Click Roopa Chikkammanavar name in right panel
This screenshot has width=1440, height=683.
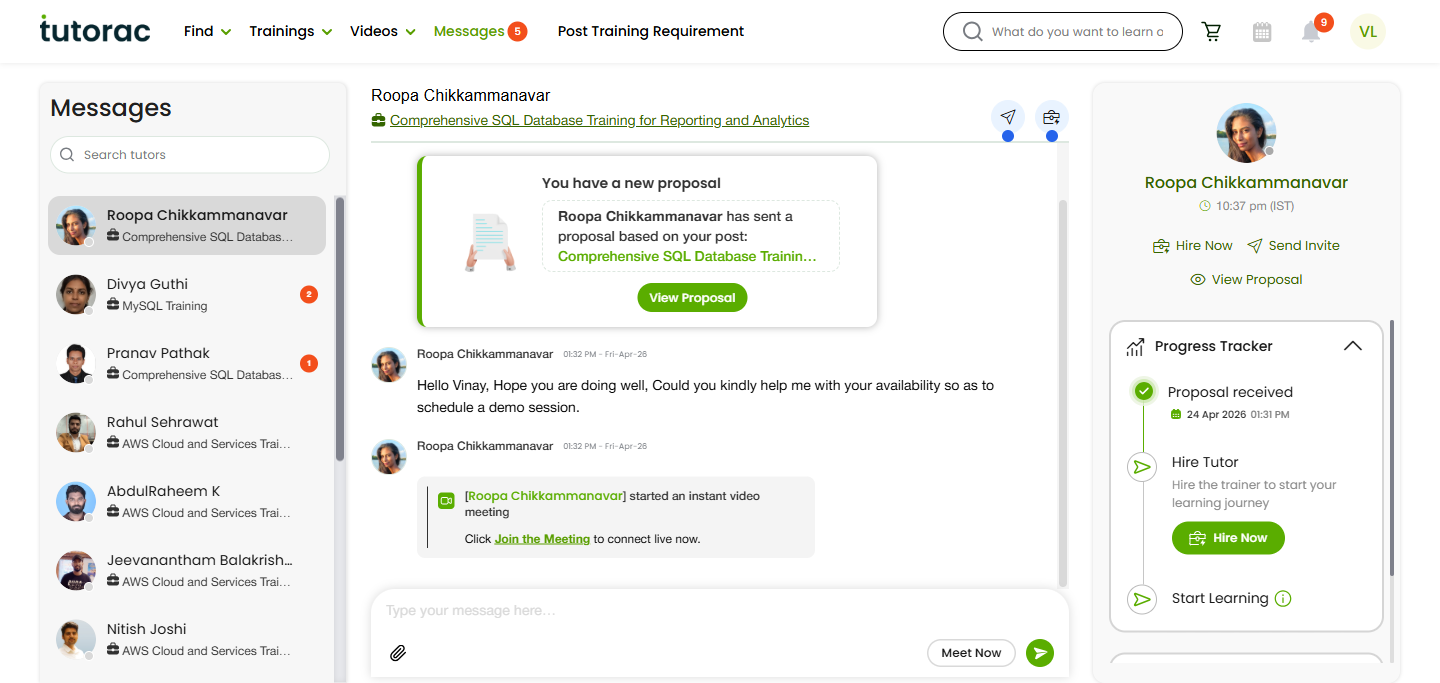1246,183
